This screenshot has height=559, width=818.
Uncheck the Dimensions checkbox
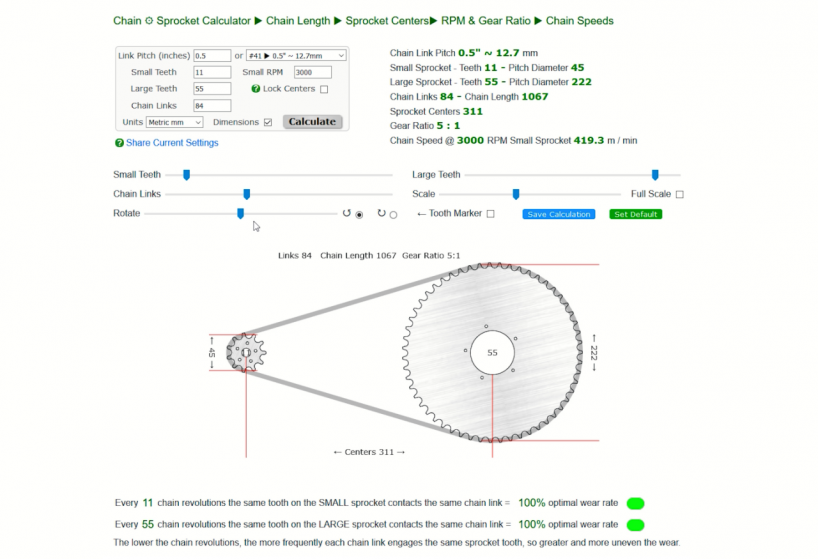[267, 122]
